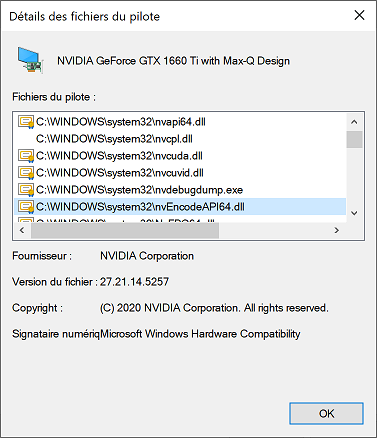Click the horizontal scroll left arrow
The height and width of the screenshot is (438, 377).
point(22,230)
